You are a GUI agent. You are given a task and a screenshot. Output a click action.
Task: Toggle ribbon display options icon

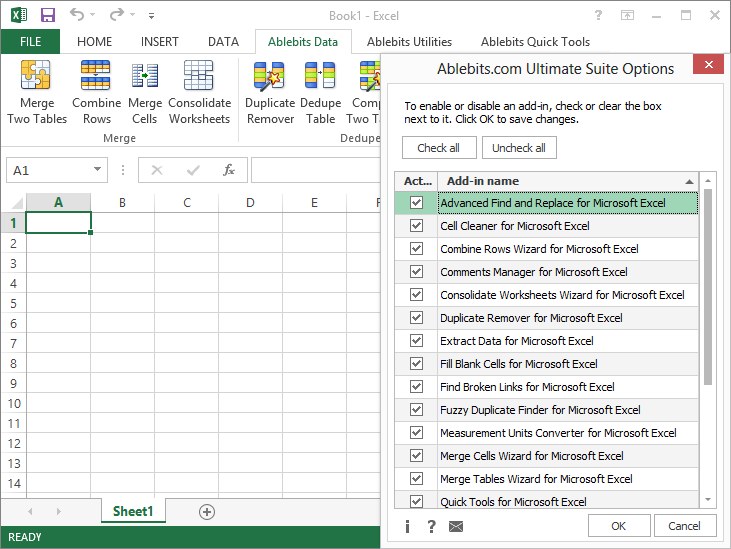[x=628, y=15]
